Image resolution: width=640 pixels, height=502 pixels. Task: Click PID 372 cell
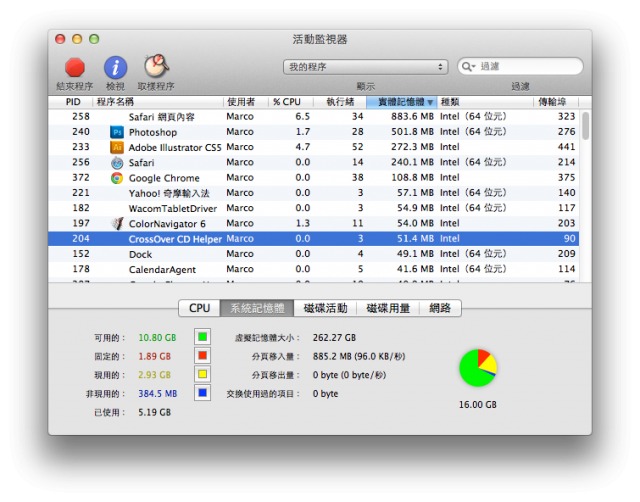tap(81, 178)
